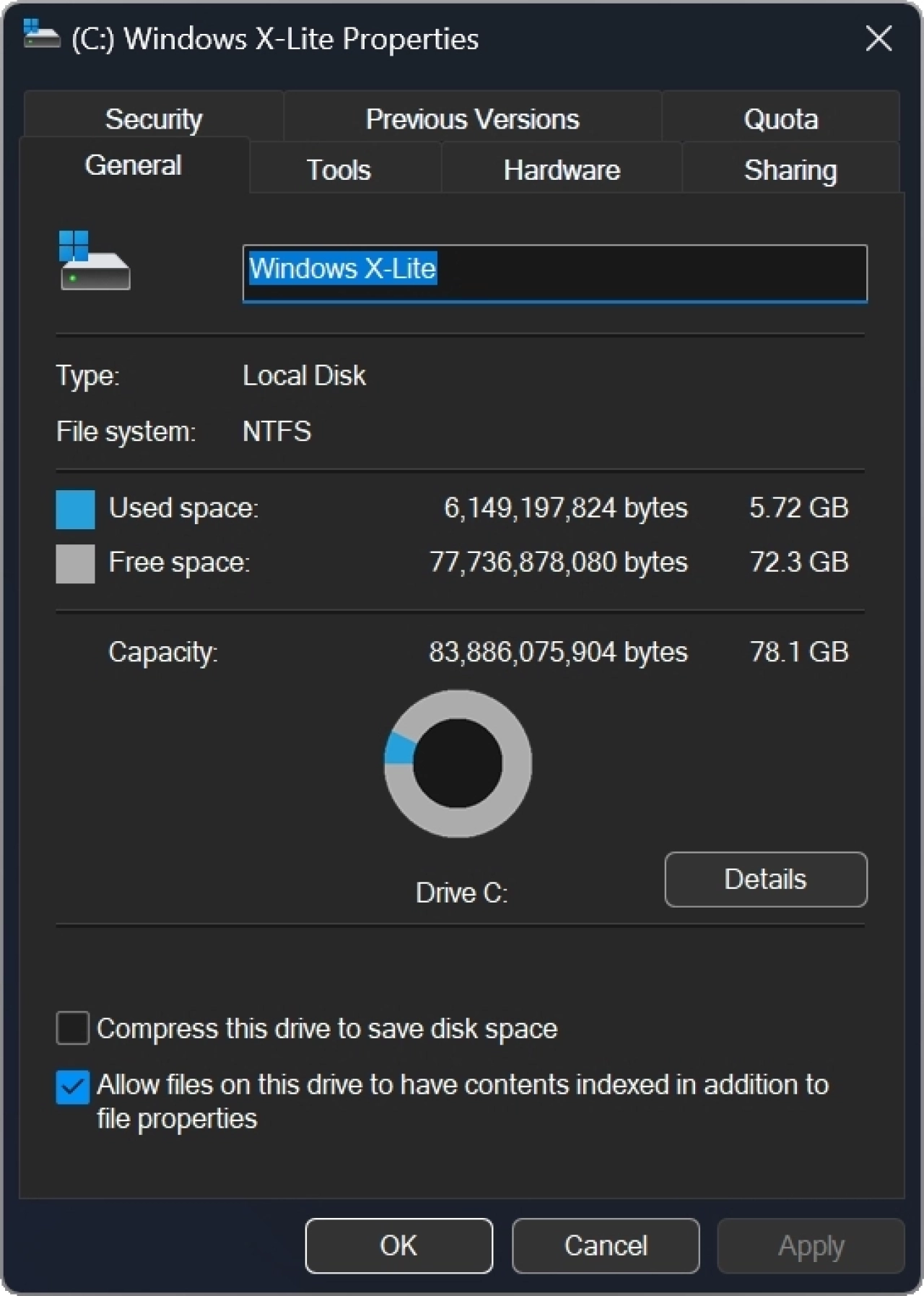Enable Compress this drive checkbox

73,1027
